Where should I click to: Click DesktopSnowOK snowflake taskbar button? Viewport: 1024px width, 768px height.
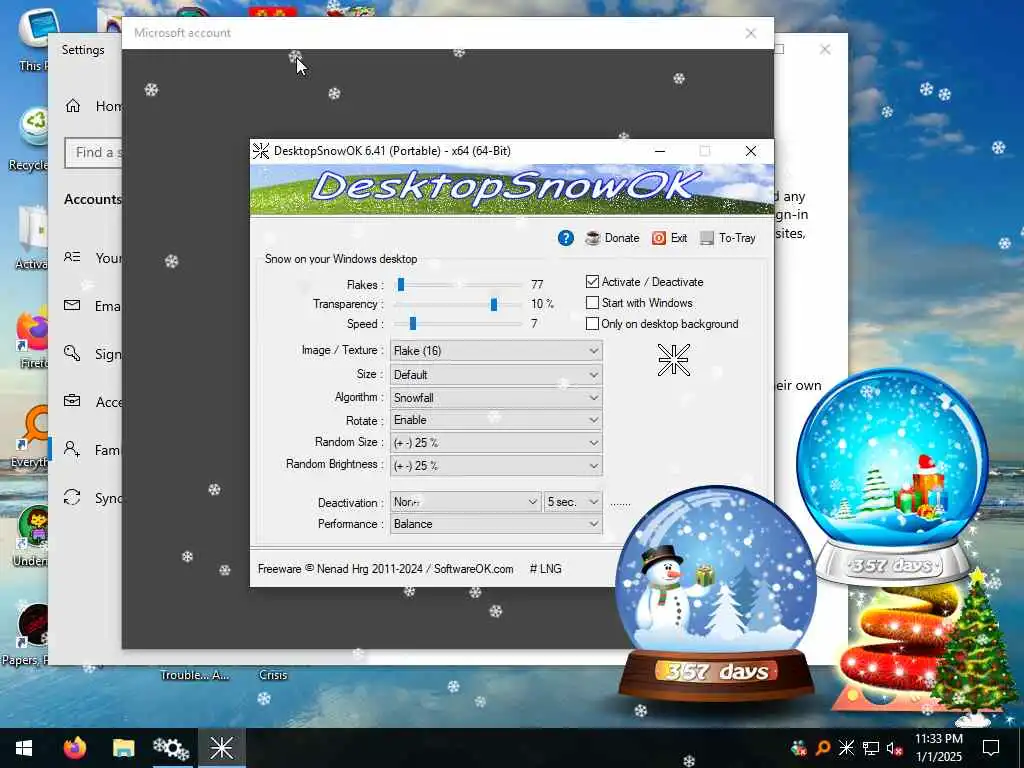tap(221, 748)
